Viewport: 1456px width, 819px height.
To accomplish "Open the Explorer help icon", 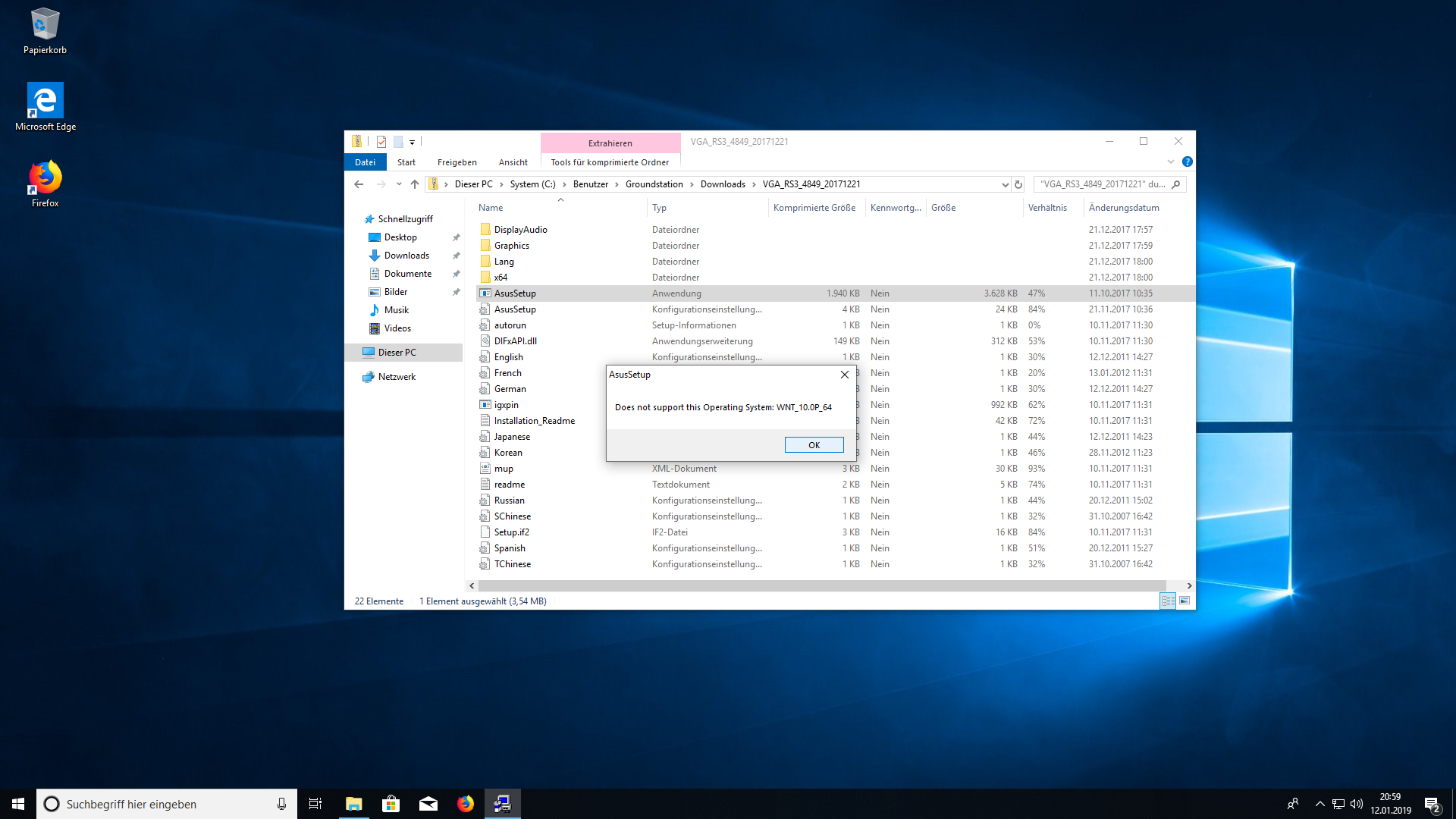I will pyautogui.click(x=1188, y=162).
